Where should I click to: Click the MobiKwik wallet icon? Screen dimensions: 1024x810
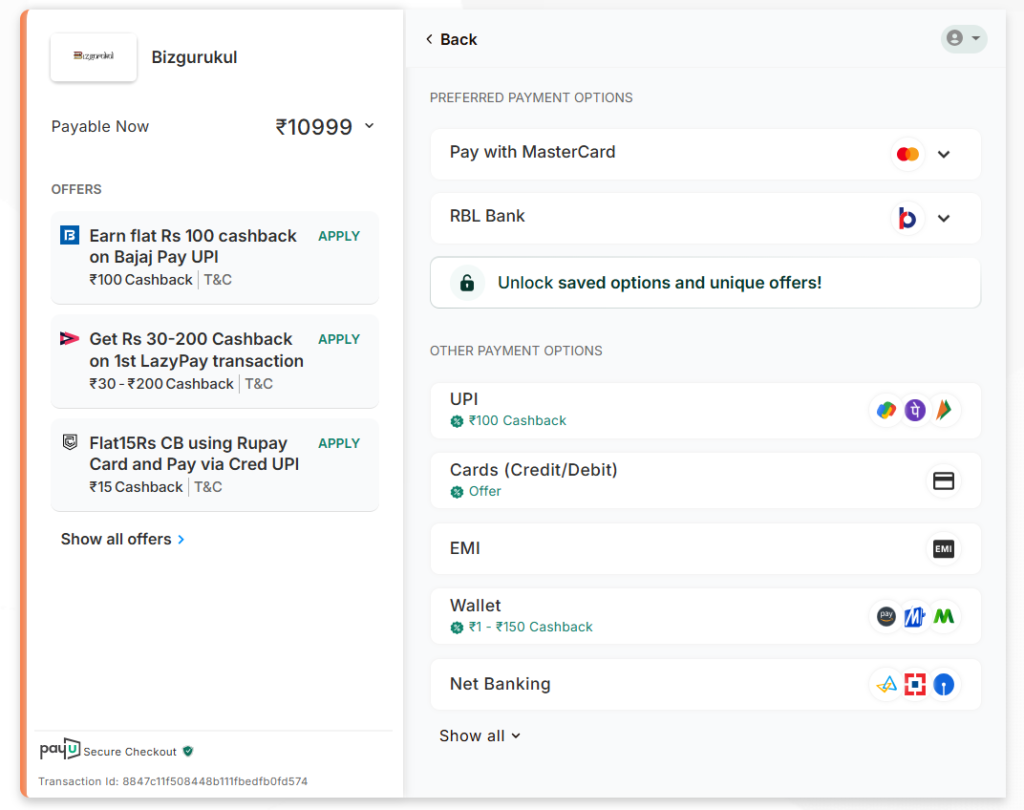click(x=915, y=616)
